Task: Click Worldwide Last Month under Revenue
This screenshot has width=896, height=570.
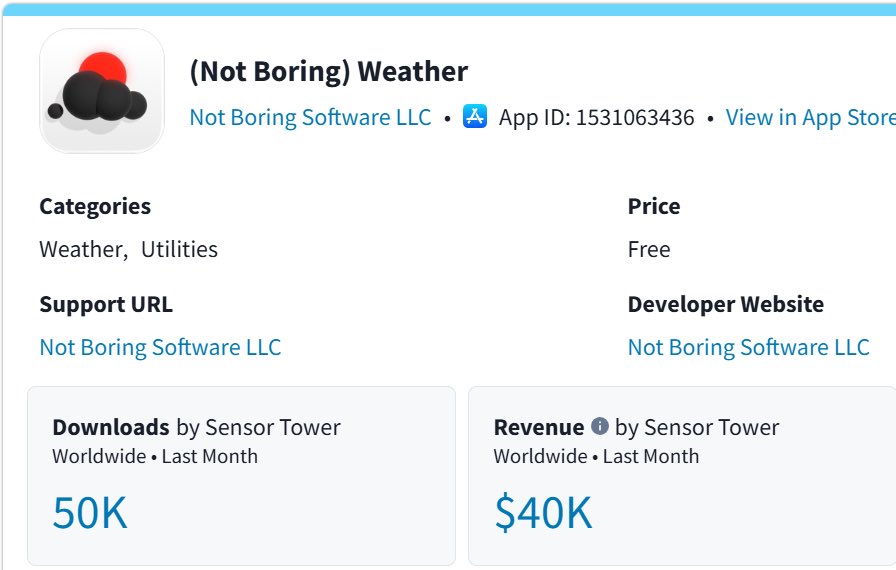Action: click(x=597, y=456)
